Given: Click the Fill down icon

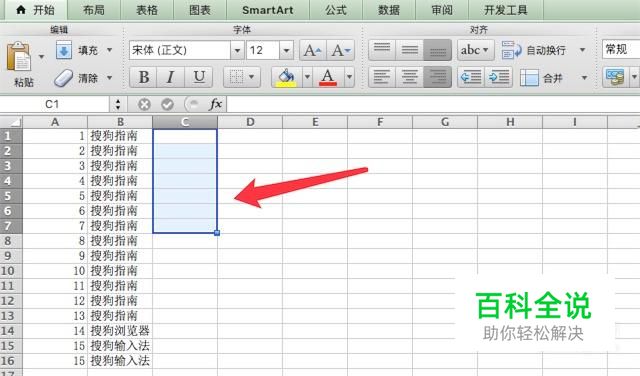Looking at the screenshot, I should (64, 50).
